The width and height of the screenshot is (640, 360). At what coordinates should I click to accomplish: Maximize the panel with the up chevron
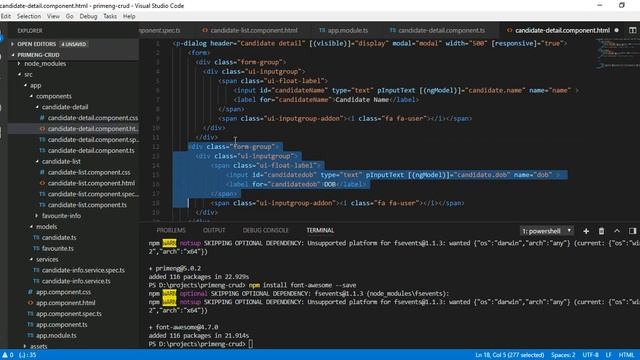click(x=617, y=231)
